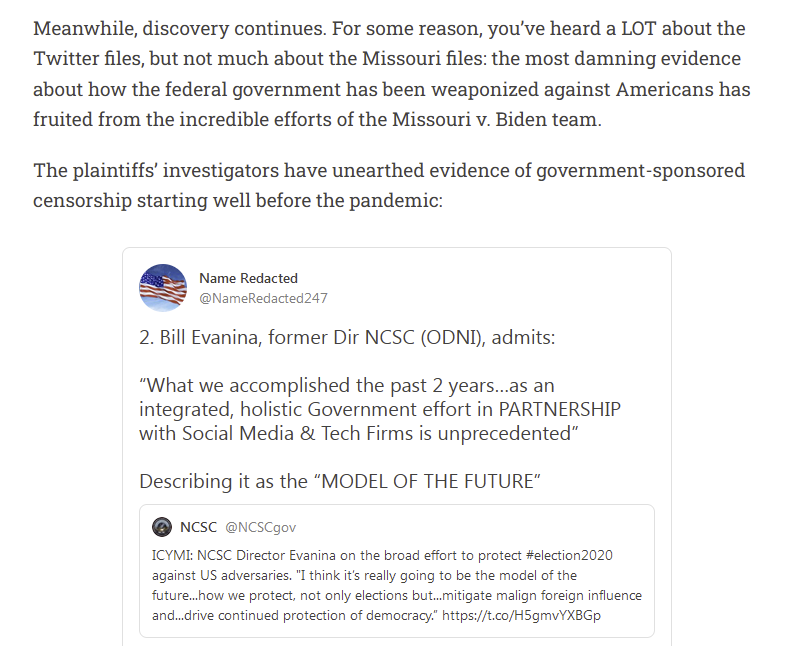
Task: Open the quoted NCSC tweet card
Action: pyautogui.click(x=397, y=571)
